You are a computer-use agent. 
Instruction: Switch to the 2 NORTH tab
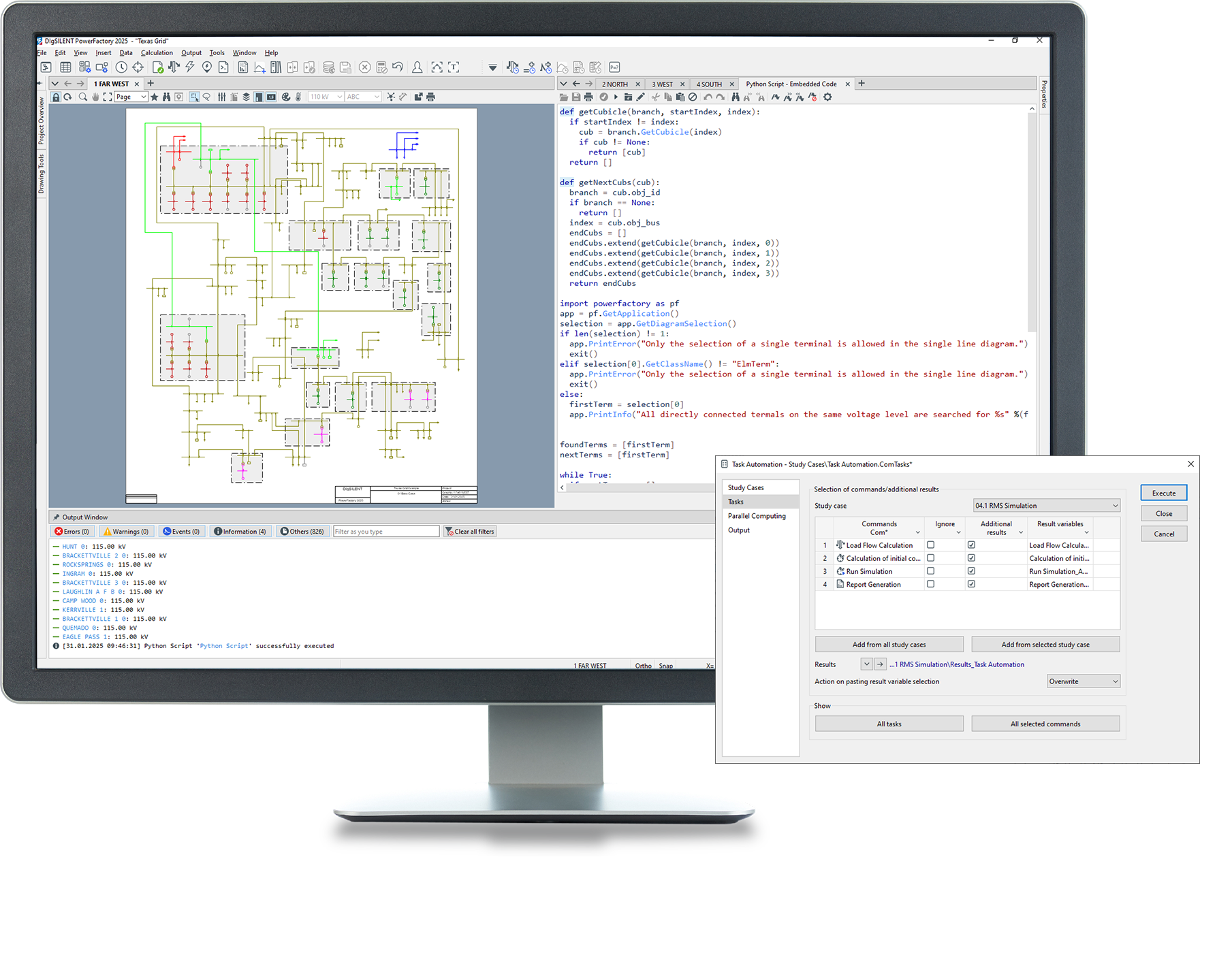[x=614, y=84]
